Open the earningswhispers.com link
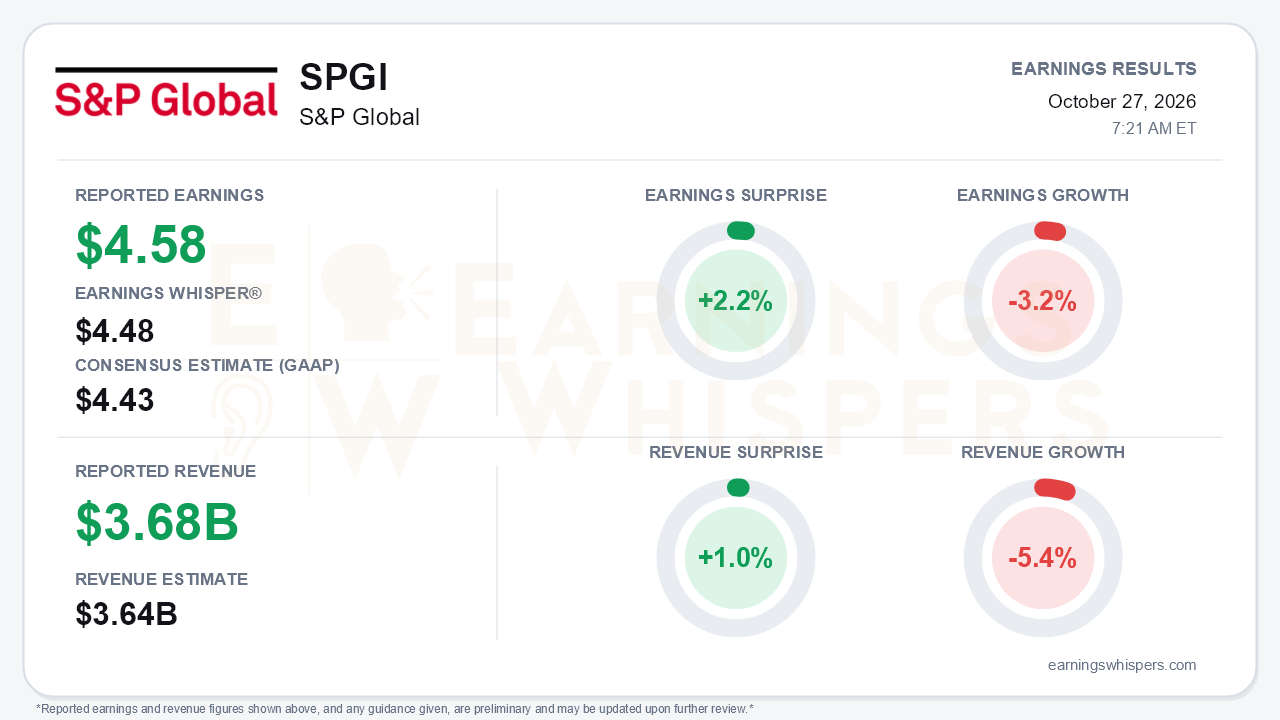The height and width of the screenshot is (720, 1280). 1122,665
